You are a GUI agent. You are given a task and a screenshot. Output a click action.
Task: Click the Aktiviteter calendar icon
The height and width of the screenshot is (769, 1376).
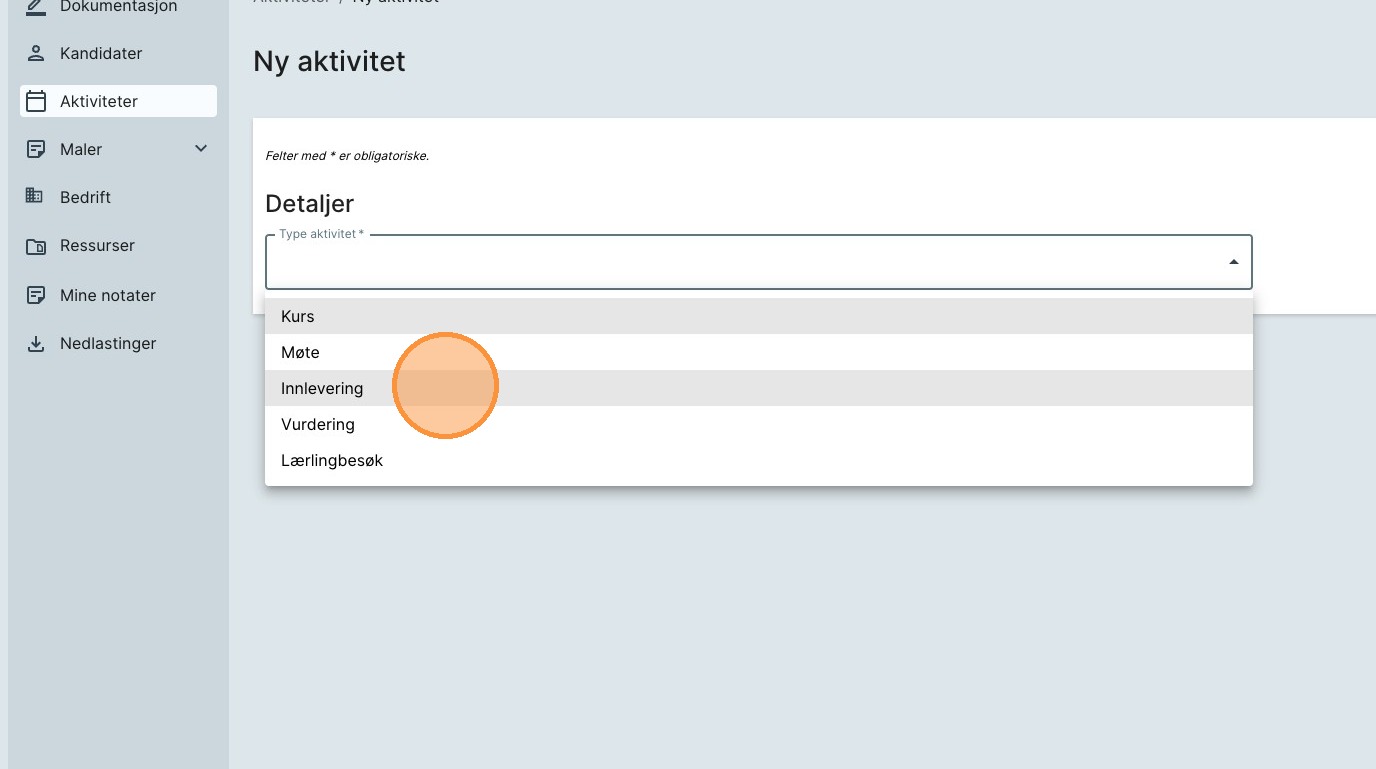[36, 101]
